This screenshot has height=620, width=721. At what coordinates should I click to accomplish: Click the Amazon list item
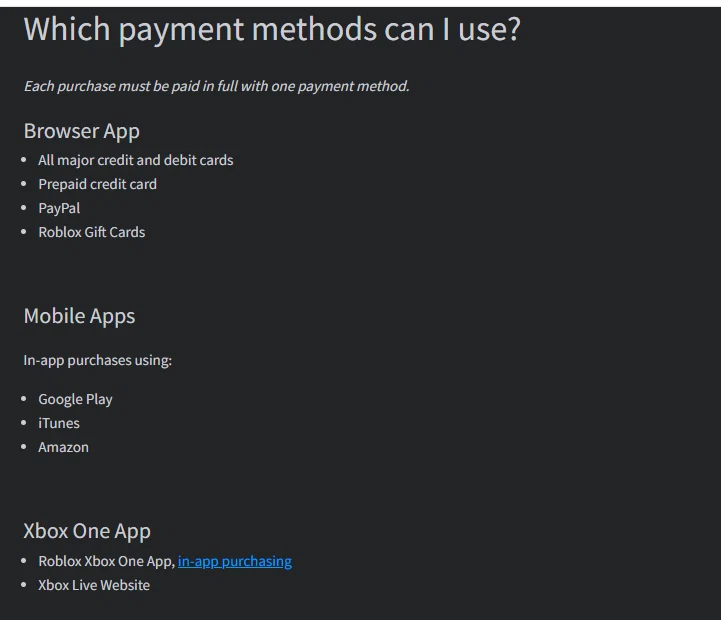click(x=63, y=448)
